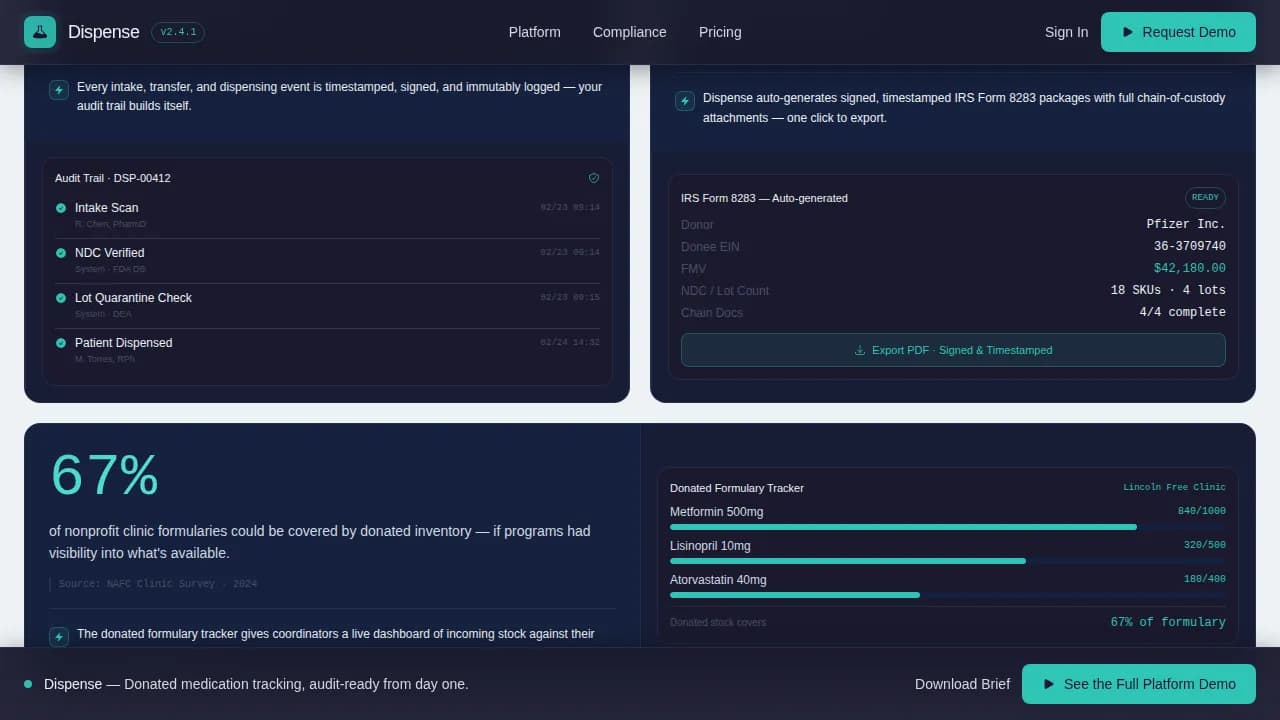This screenshot has width=1280, height=720.
Task: Click lightning icon beside formulary tracker description
Action: point(59,637)
